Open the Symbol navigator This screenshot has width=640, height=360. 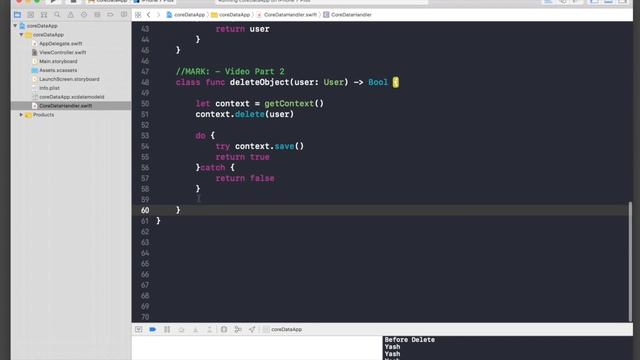point(44,15)
